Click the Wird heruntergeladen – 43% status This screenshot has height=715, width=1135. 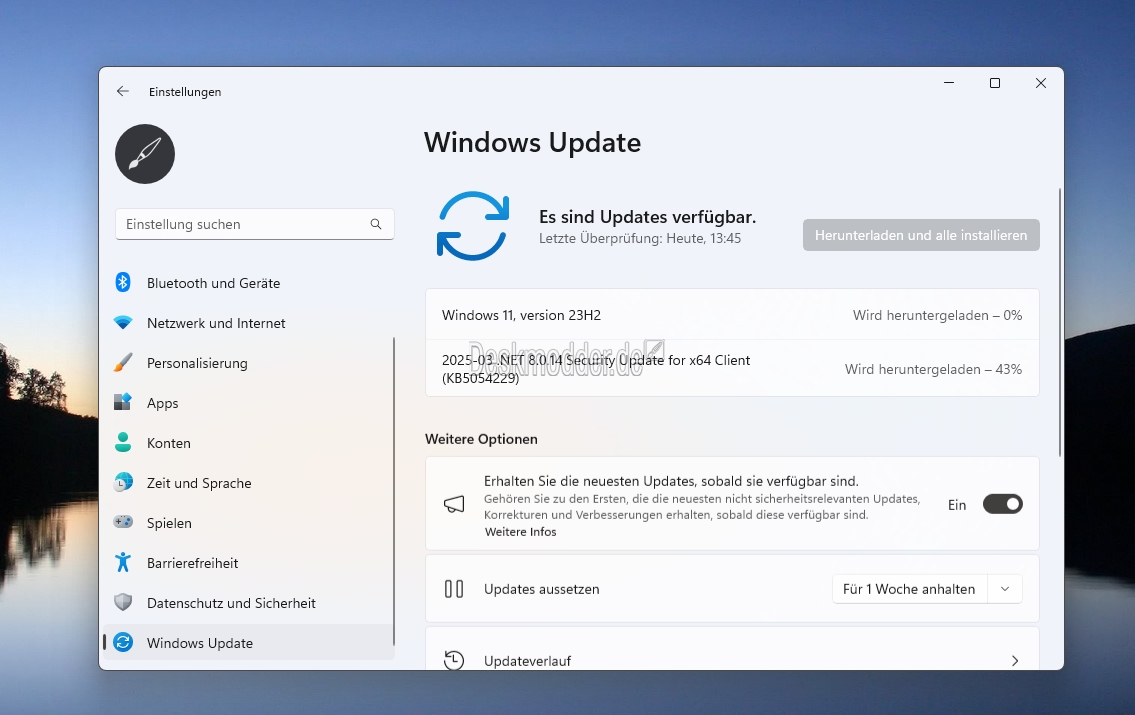coord(933,369)
